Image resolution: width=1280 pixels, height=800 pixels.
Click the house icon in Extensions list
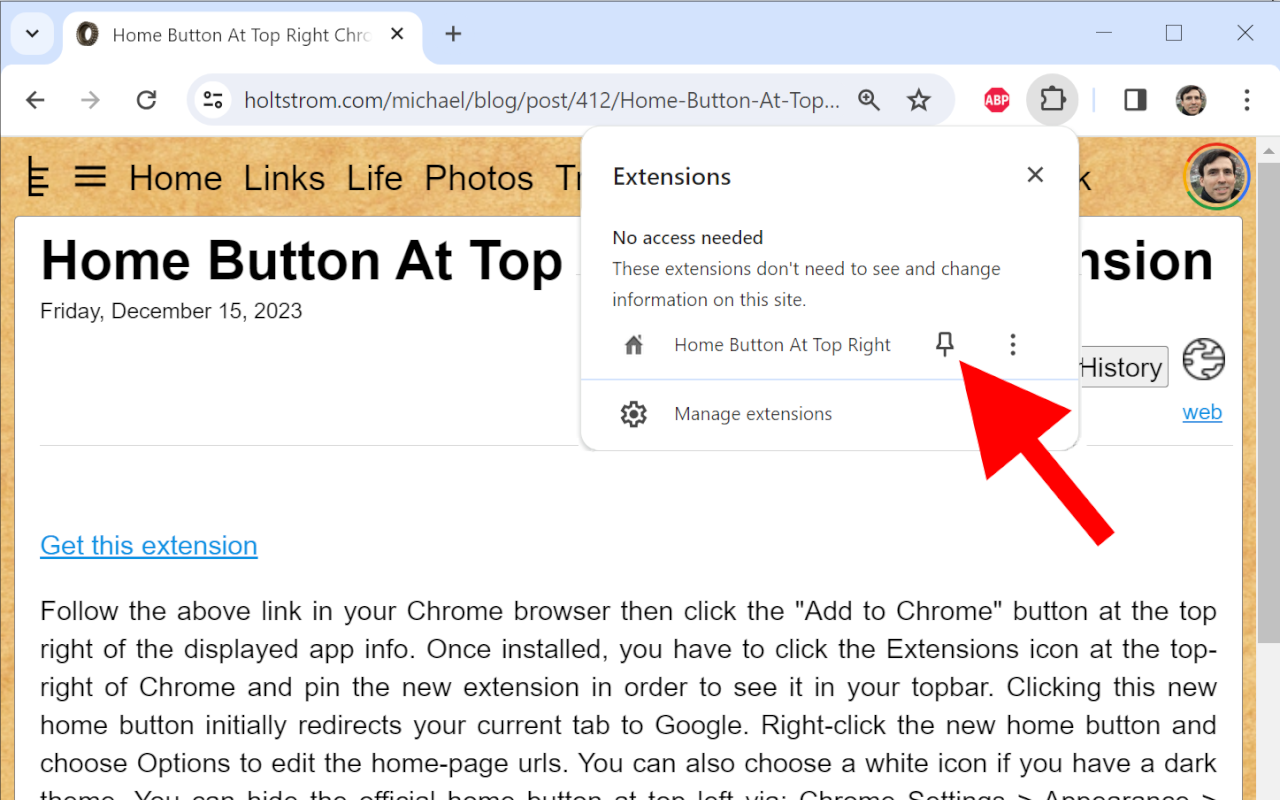click(634, 345)
